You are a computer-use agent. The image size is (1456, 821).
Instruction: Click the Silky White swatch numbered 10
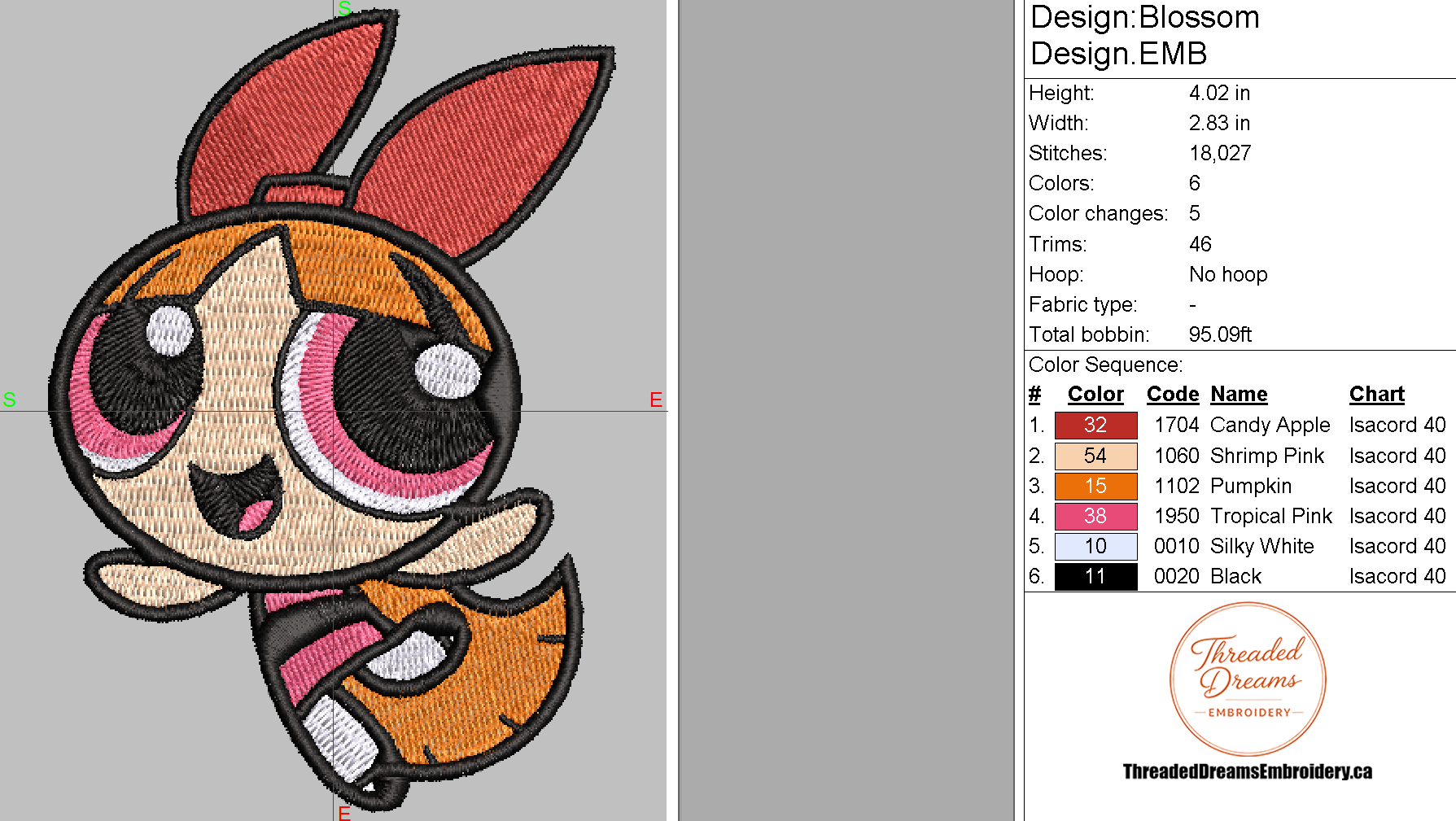point(1095,546)
